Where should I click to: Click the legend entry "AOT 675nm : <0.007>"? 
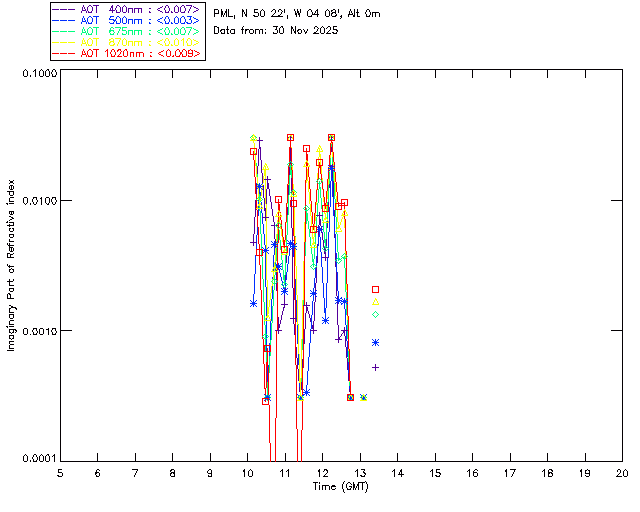pos(127,31)
